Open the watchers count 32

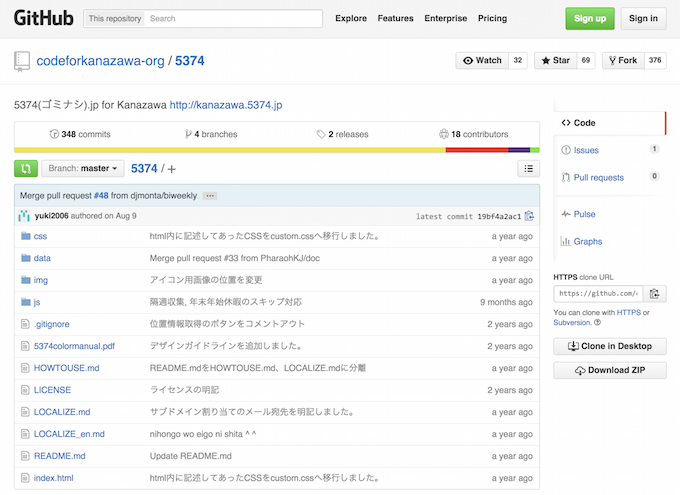[518, 60]
